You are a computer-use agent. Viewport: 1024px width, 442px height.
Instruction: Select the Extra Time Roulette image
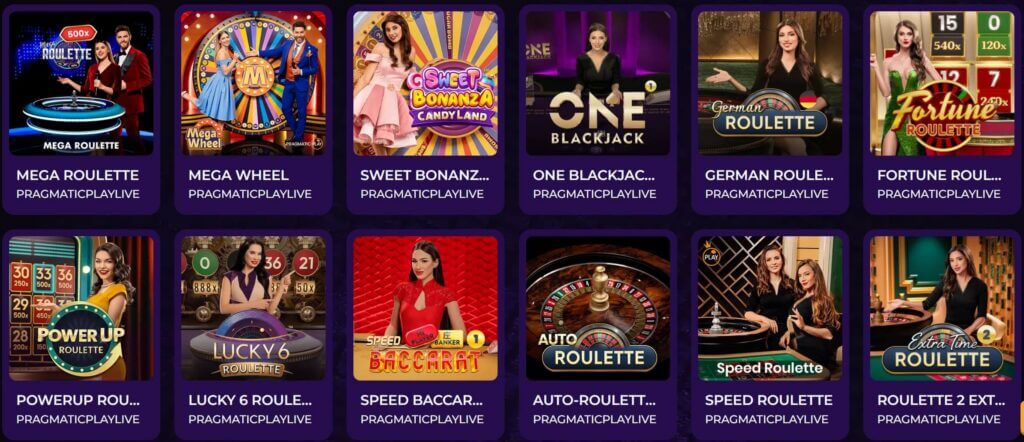point(942,308)
